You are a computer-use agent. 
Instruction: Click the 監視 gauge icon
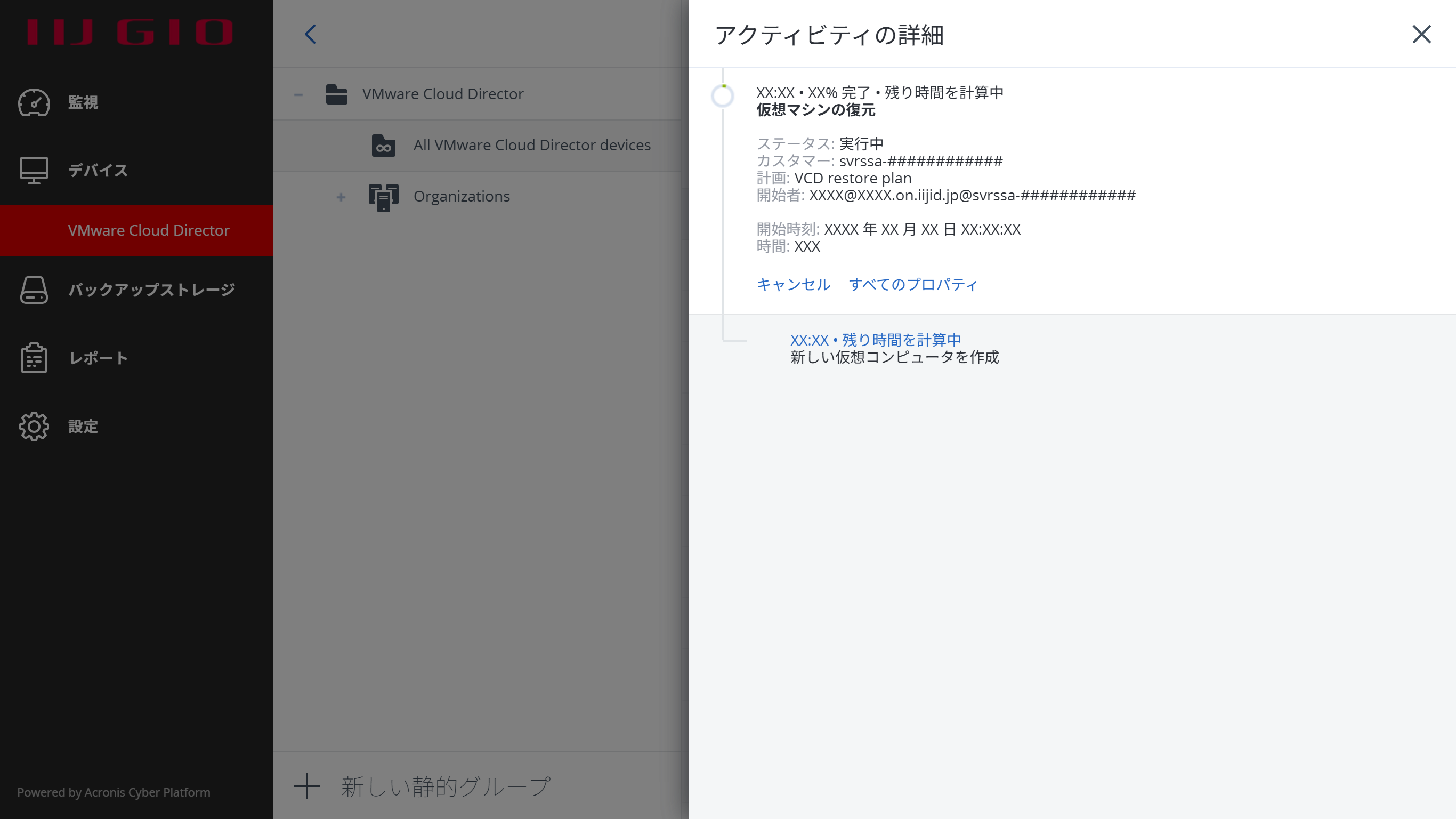click(34, 102)
